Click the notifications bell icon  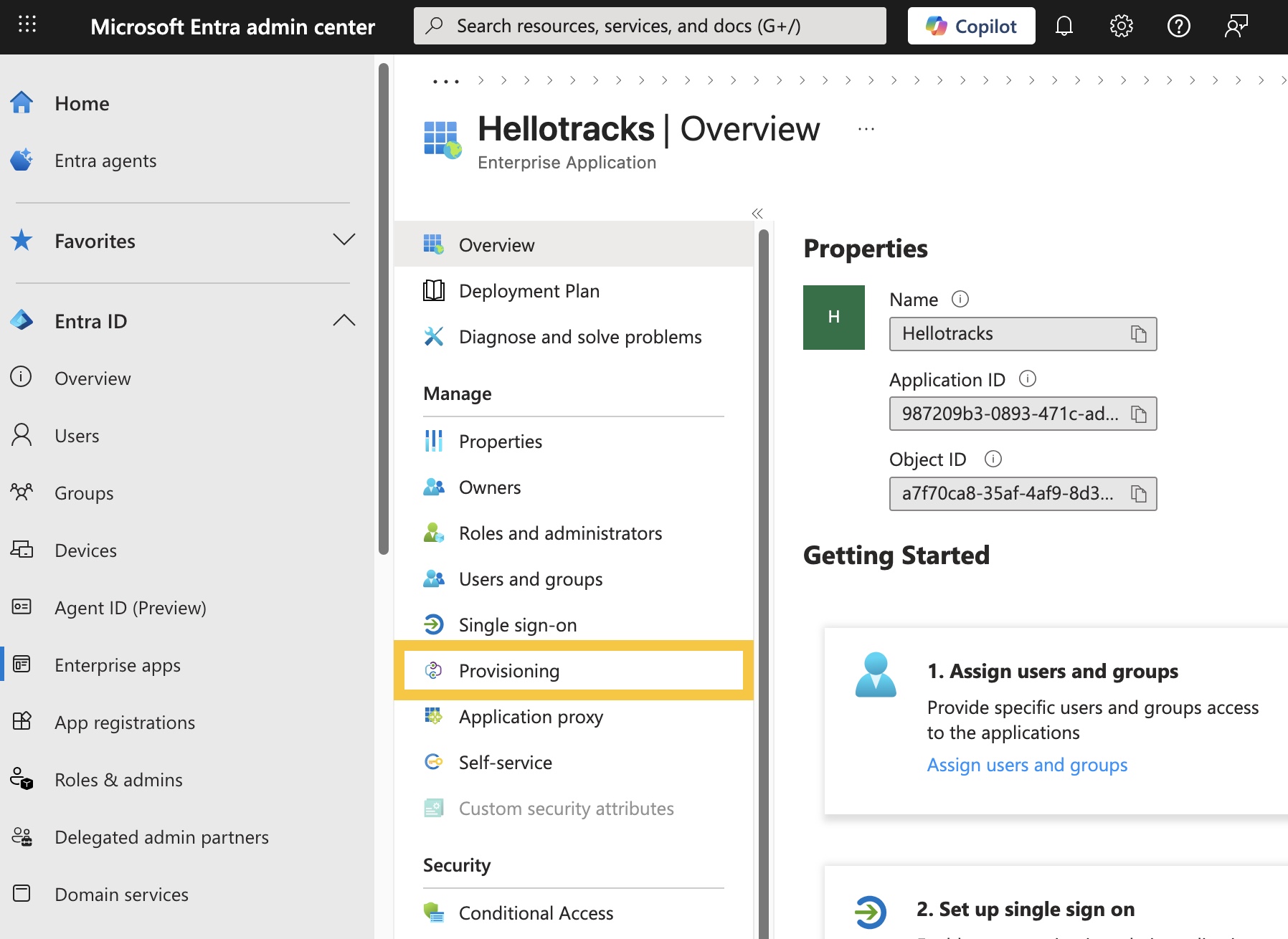point(1064,27)
